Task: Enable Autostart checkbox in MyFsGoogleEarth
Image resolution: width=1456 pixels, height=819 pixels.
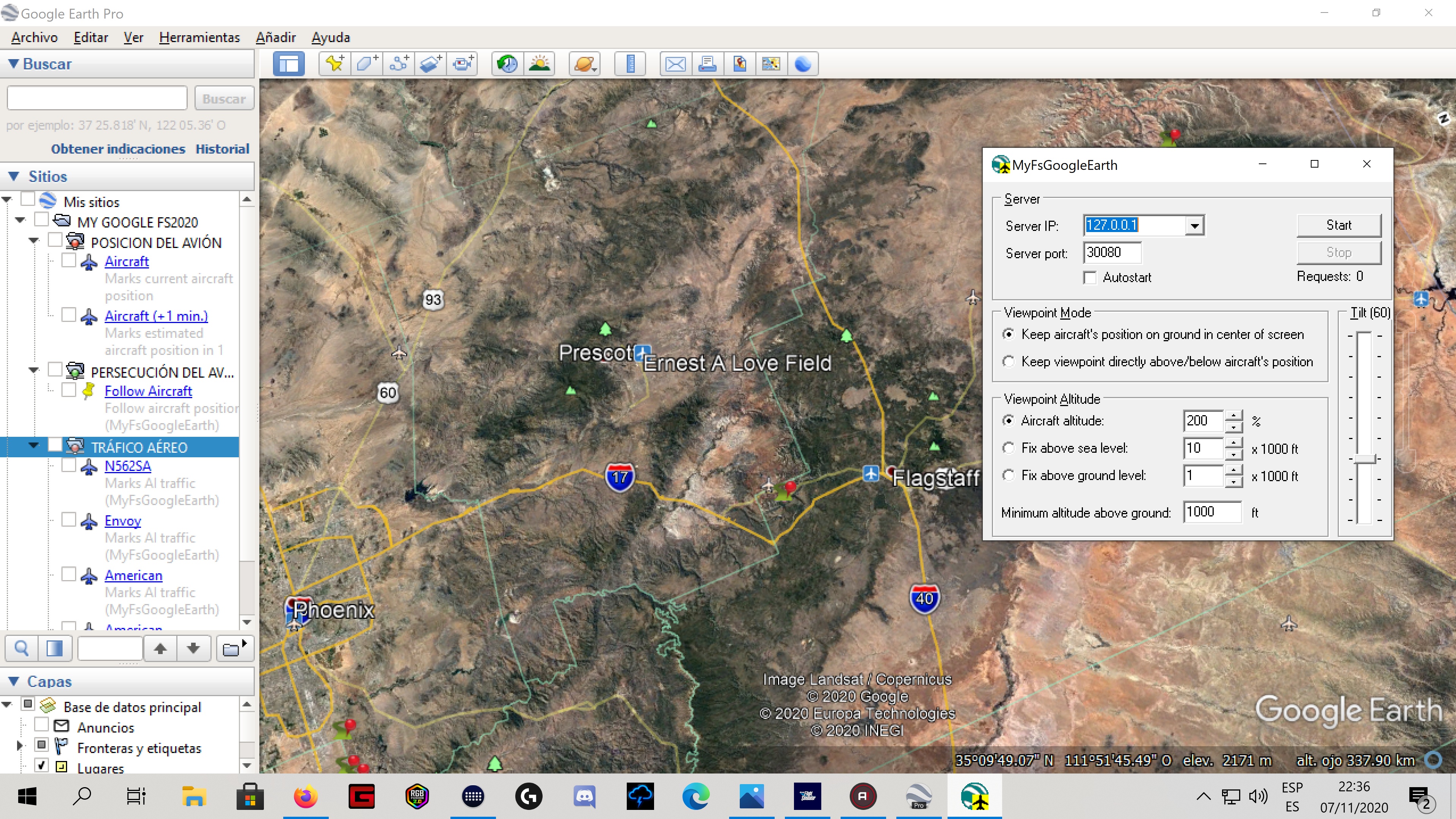Action: [1090, 278]
